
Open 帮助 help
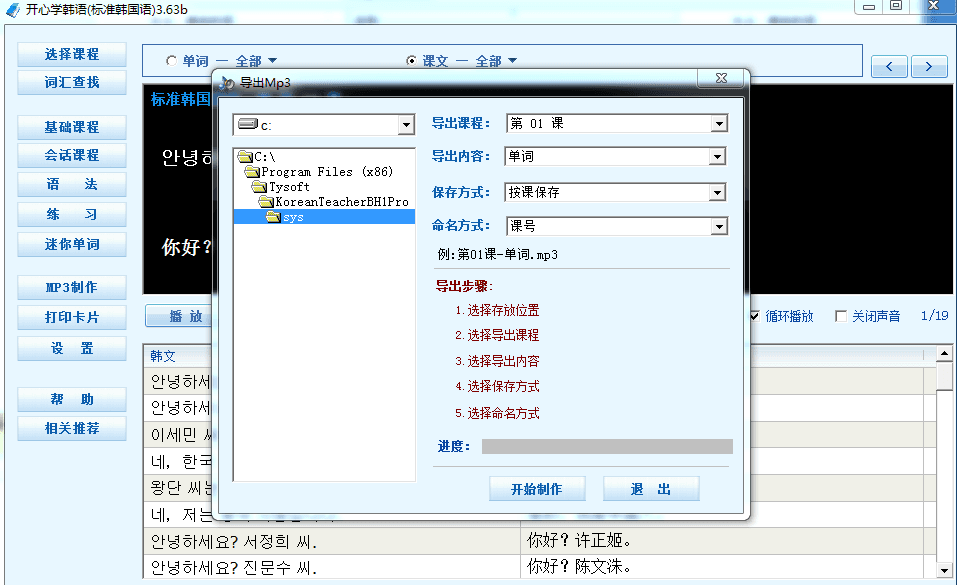pyautogui.click(x=72, y=399)
